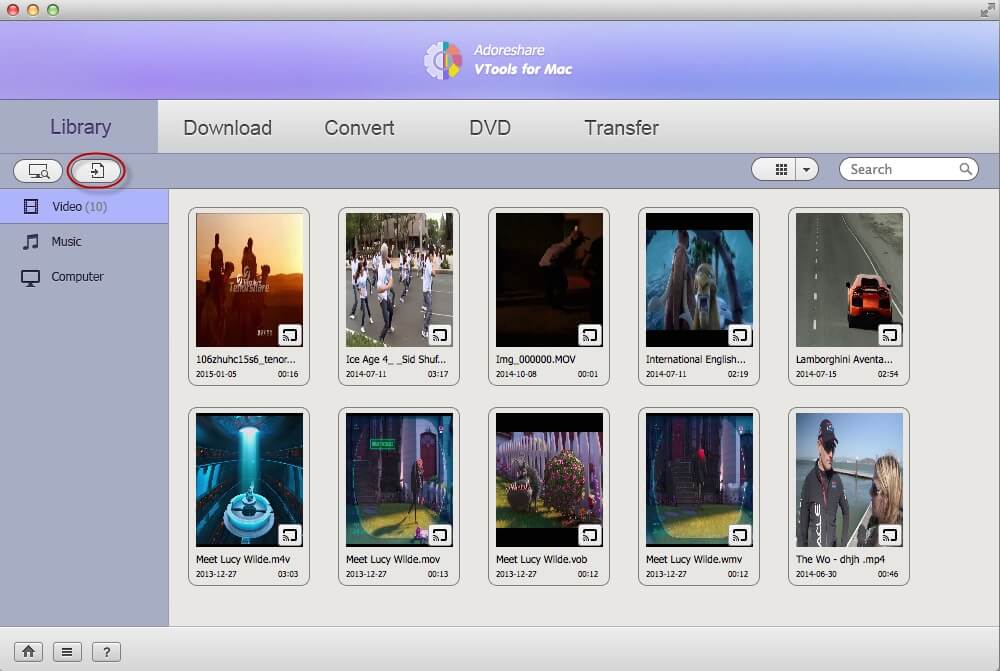1000x671 pixels.
Task: Click the yellow minimize window button
Action: [33, 10]
